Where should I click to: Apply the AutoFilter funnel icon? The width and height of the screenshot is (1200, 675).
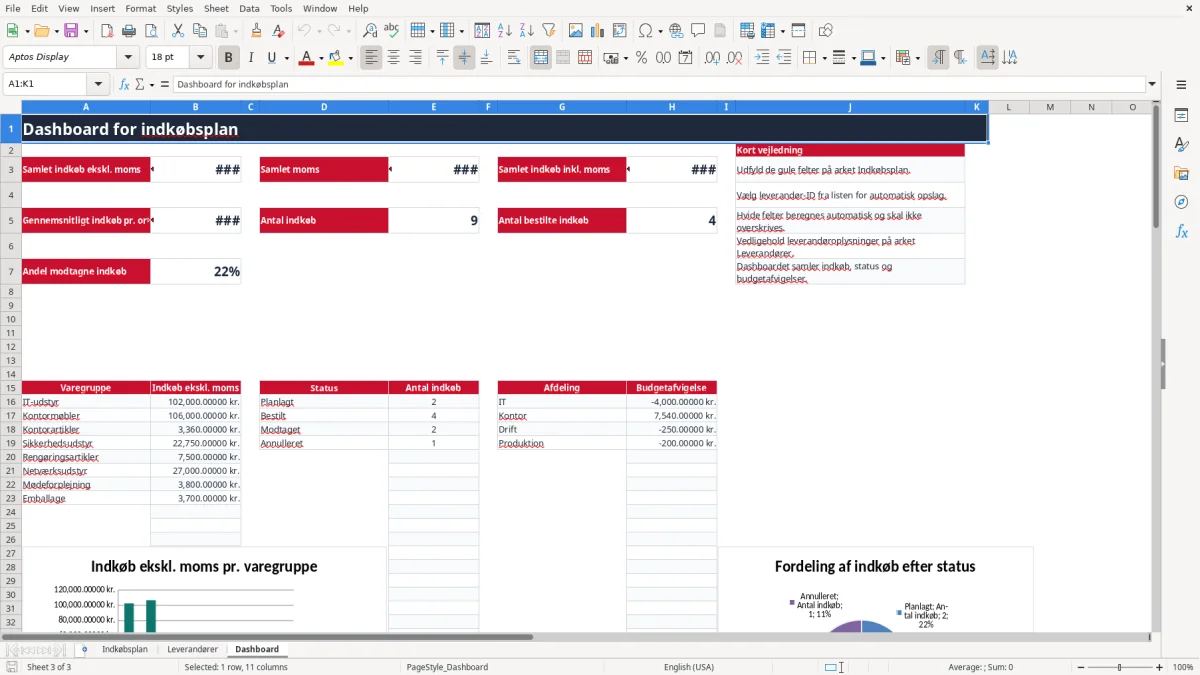(548, 31)
